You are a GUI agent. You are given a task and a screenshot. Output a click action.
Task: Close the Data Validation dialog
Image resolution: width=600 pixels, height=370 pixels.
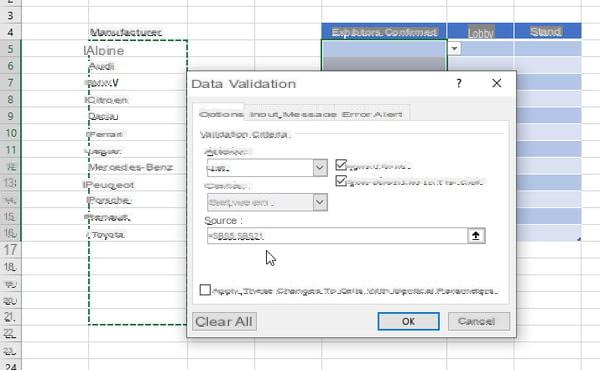pos(496,83)
